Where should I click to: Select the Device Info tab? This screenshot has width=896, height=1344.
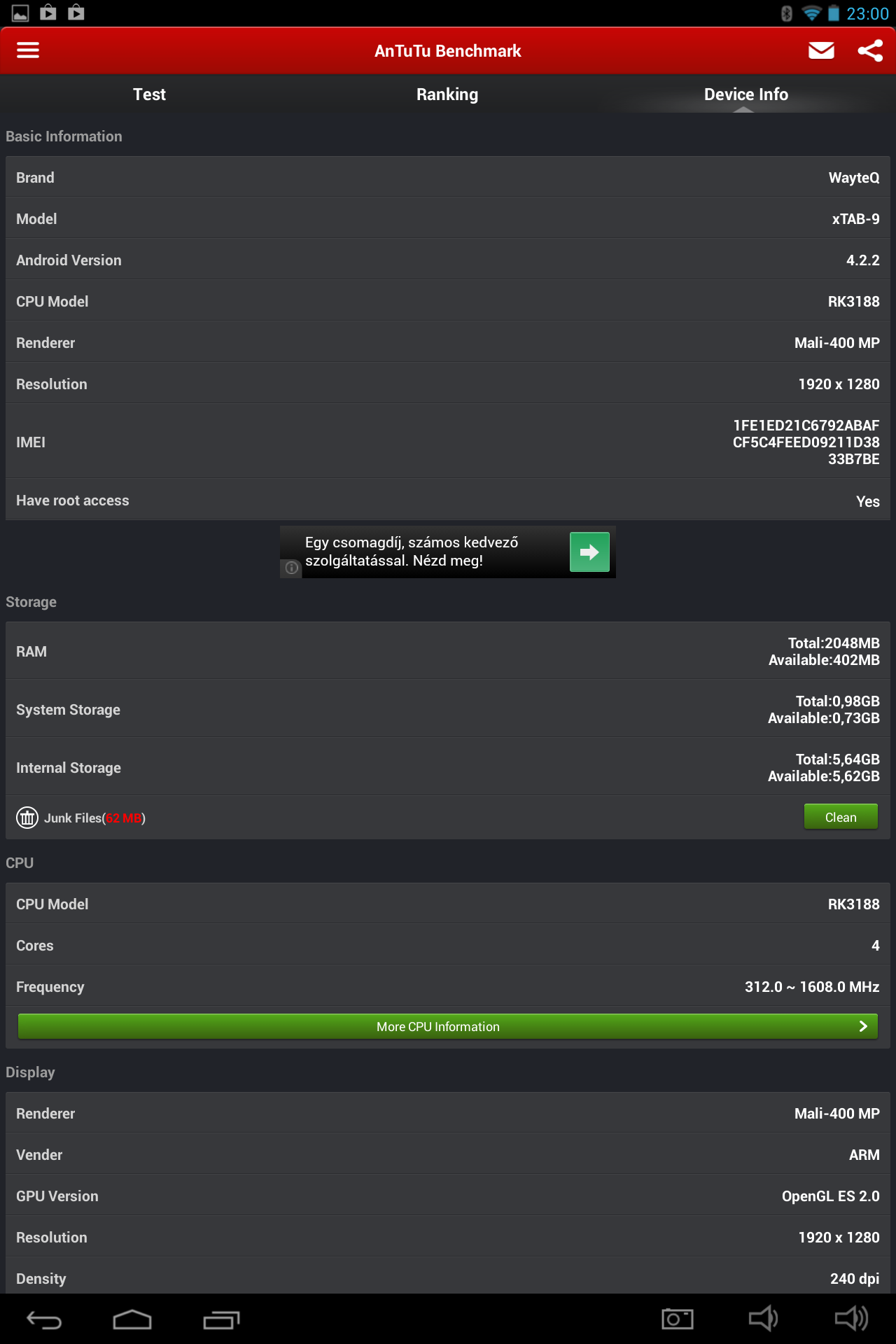click(x=745, y=94)
